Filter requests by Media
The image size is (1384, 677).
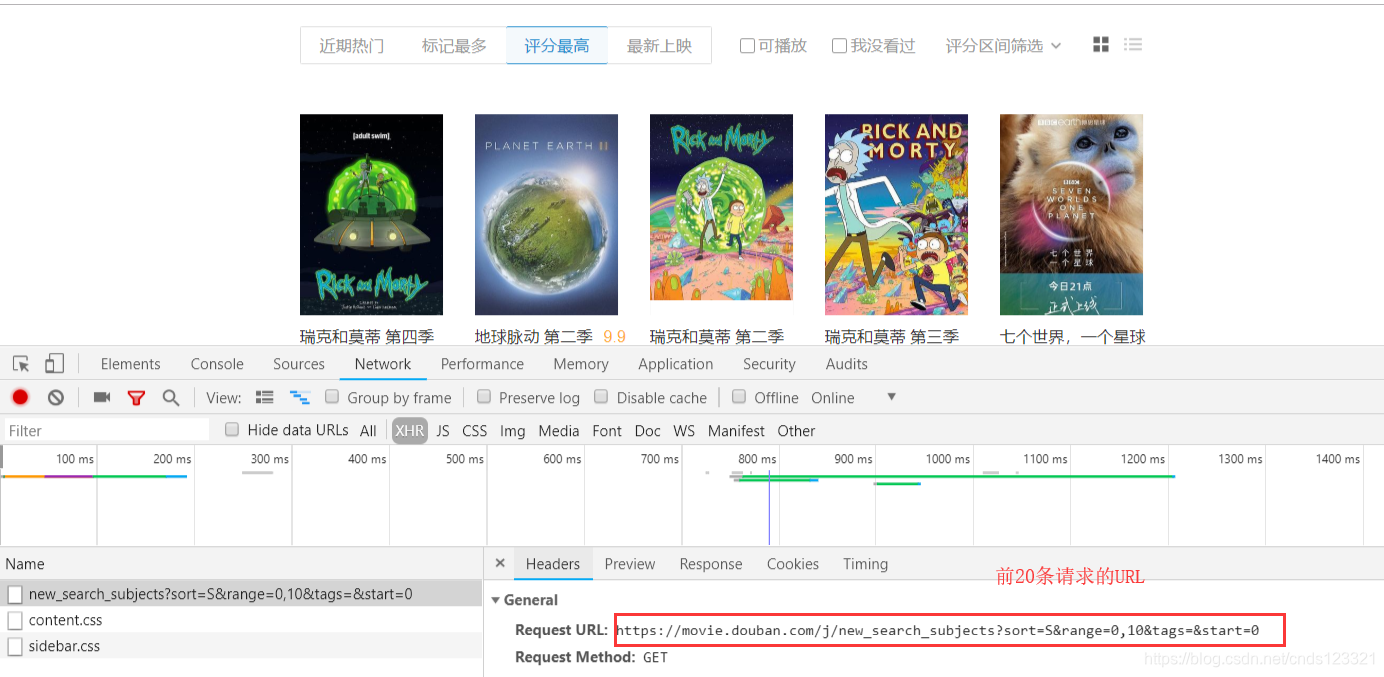pos(559,431)
